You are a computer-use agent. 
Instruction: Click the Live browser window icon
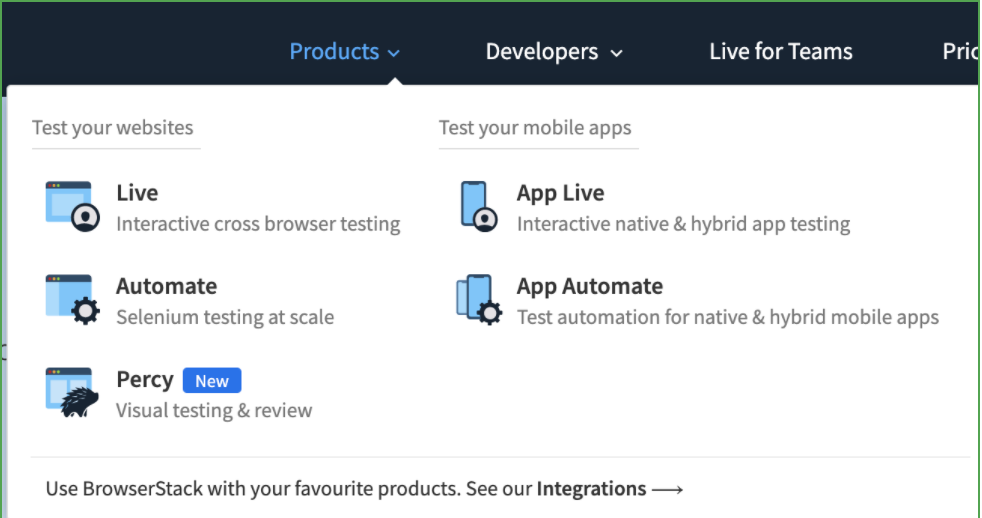coord(72,206)
